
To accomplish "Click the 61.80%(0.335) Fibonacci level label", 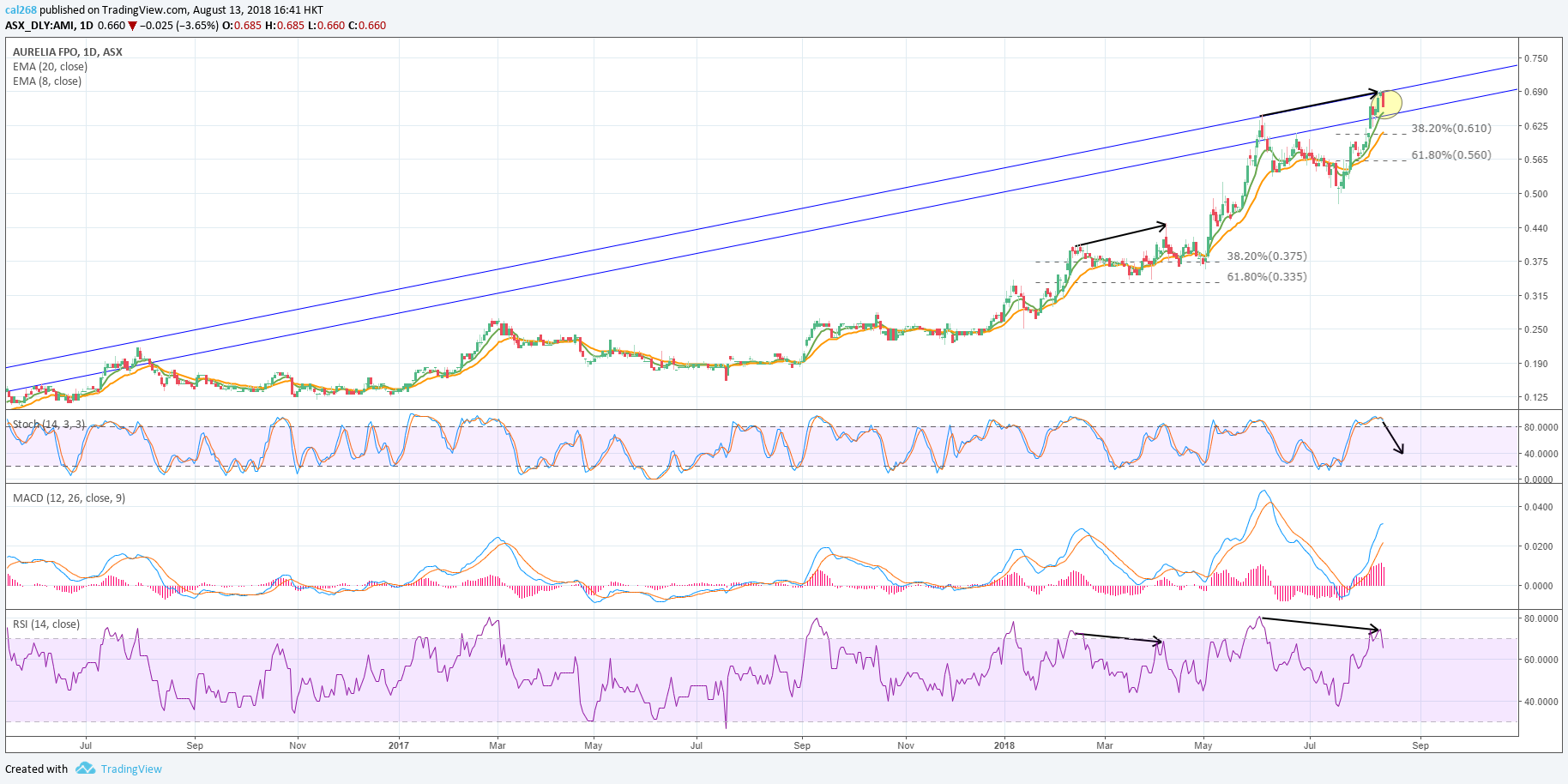I will tap(1267, 277).
